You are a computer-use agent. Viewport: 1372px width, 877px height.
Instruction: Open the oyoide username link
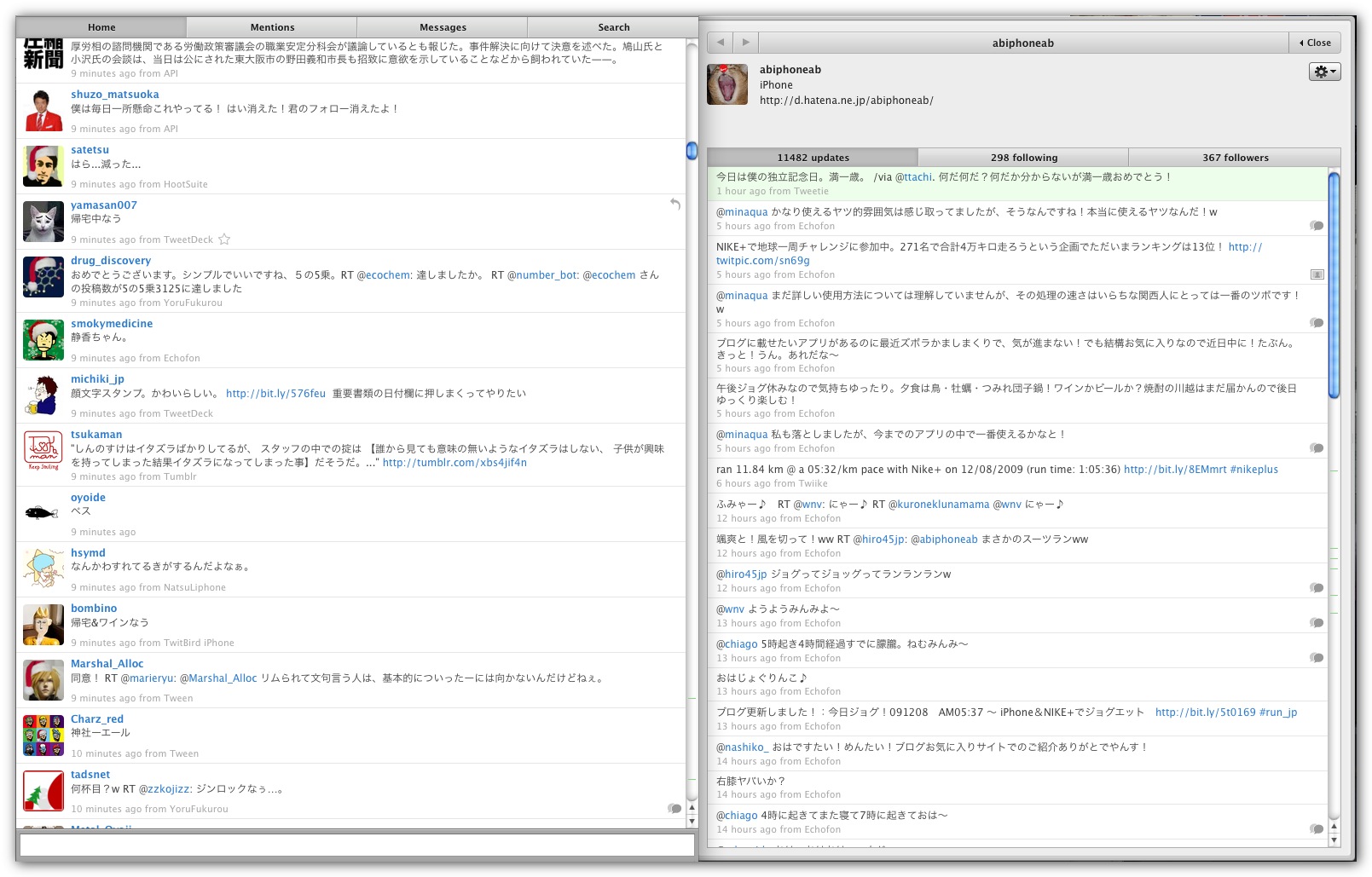(88, 498)
